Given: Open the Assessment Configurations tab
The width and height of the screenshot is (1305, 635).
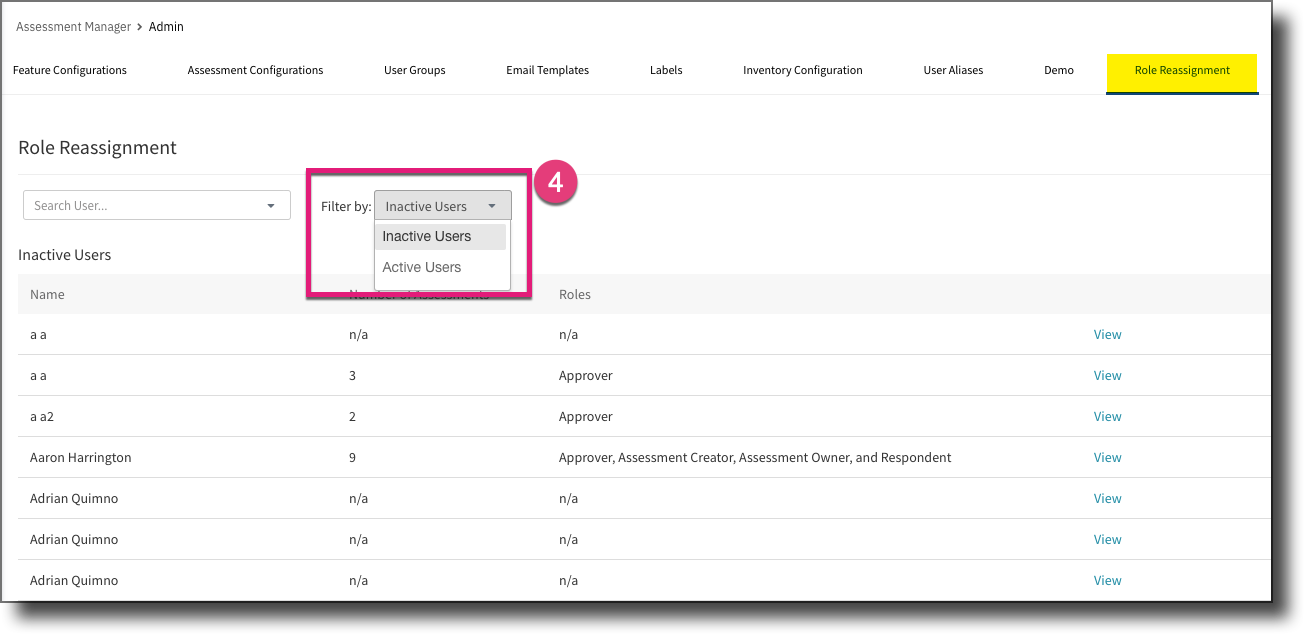Looking at the screenshot, I should pyautogui.click(x=255, y=70).
